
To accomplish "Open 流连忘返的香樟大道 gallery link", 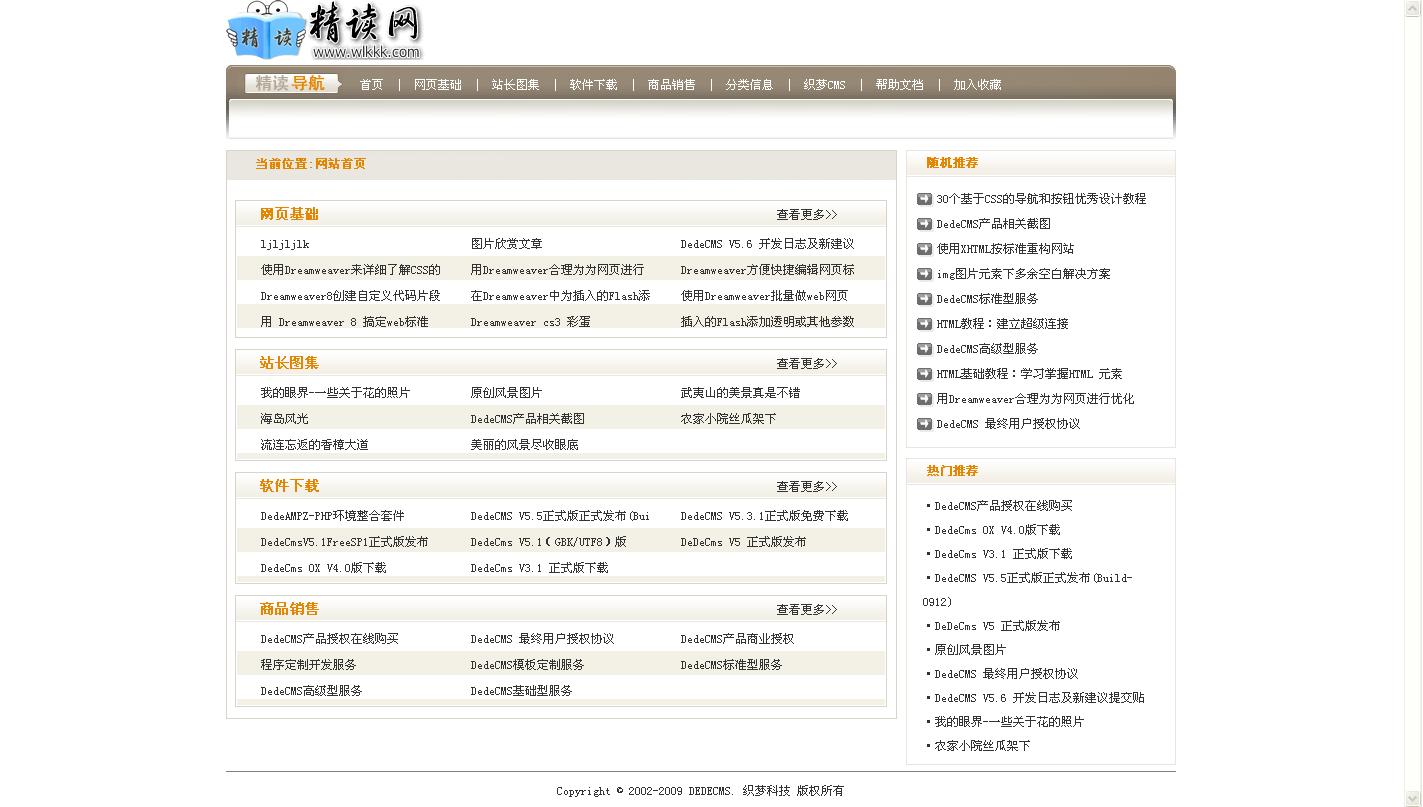I will coord(314,445).
